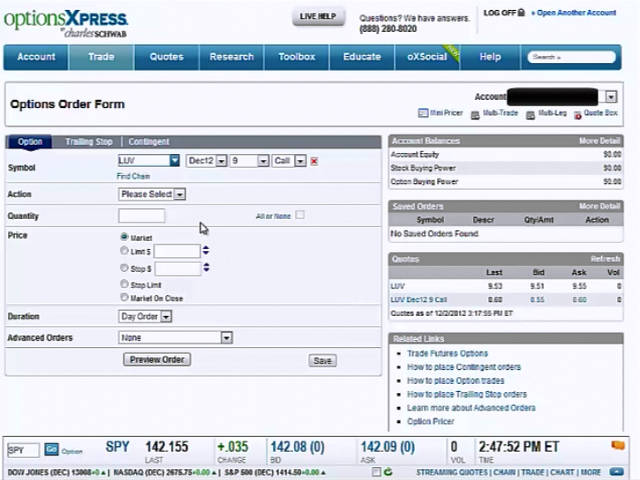Open the LUV symbol dropdown
The height and width of the screenshot is (480, 640).
coord(174,160)
